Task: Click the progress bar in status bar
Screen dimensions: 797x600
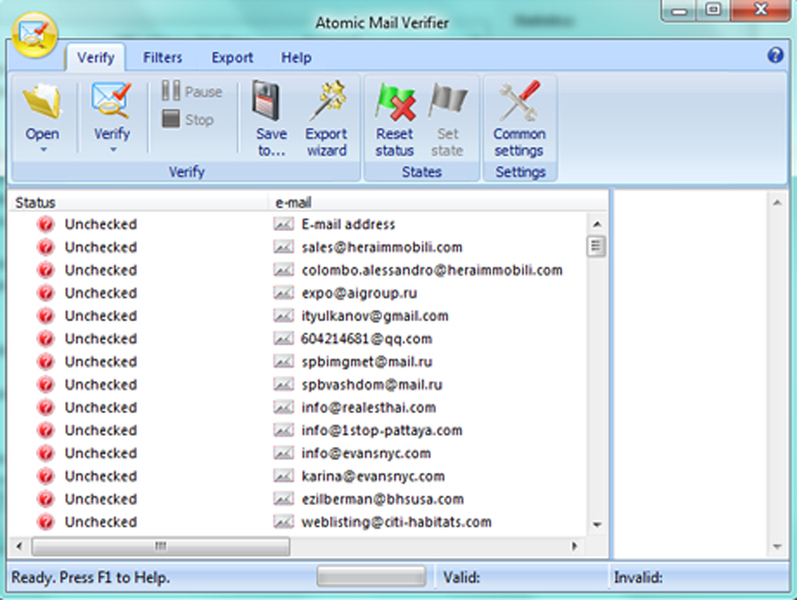Action: click(371, 577)
